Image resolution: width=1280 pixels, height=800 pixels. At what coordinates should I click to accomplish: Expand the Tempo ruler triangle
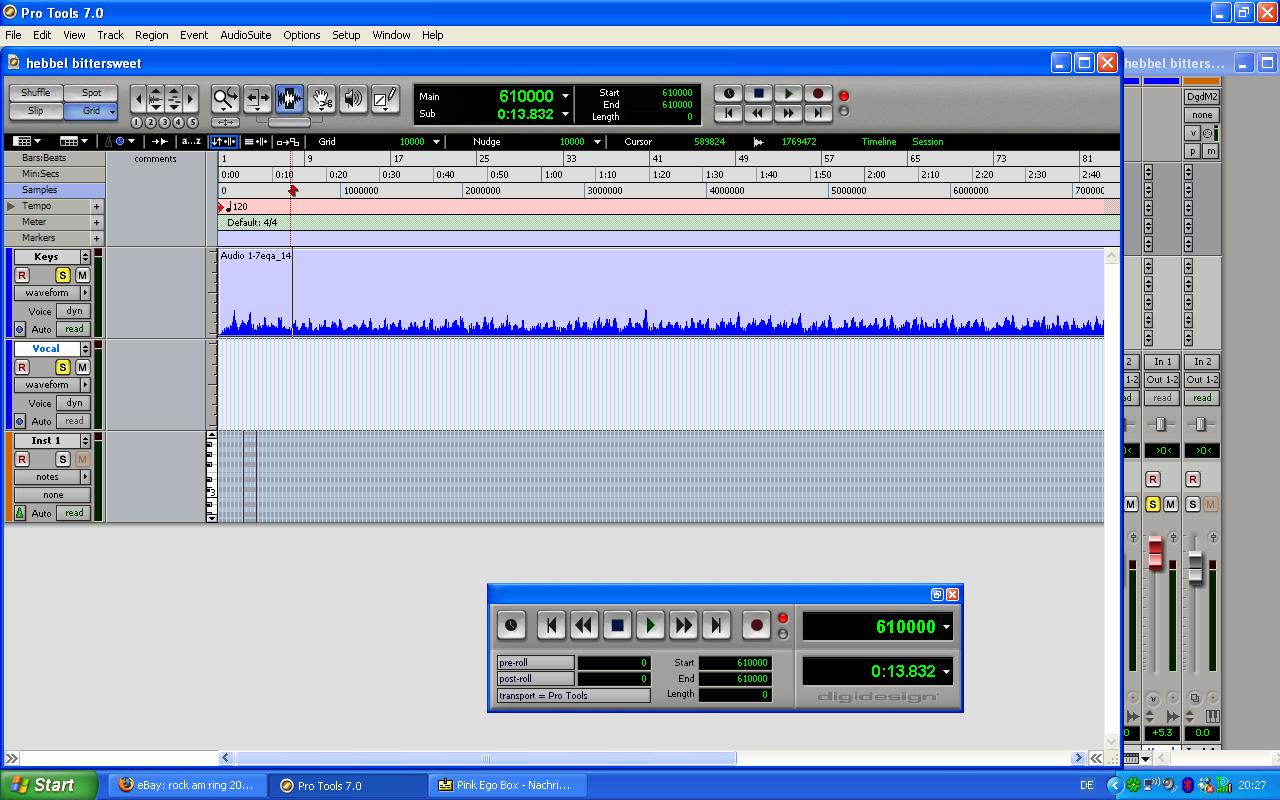tap(11, 206)
